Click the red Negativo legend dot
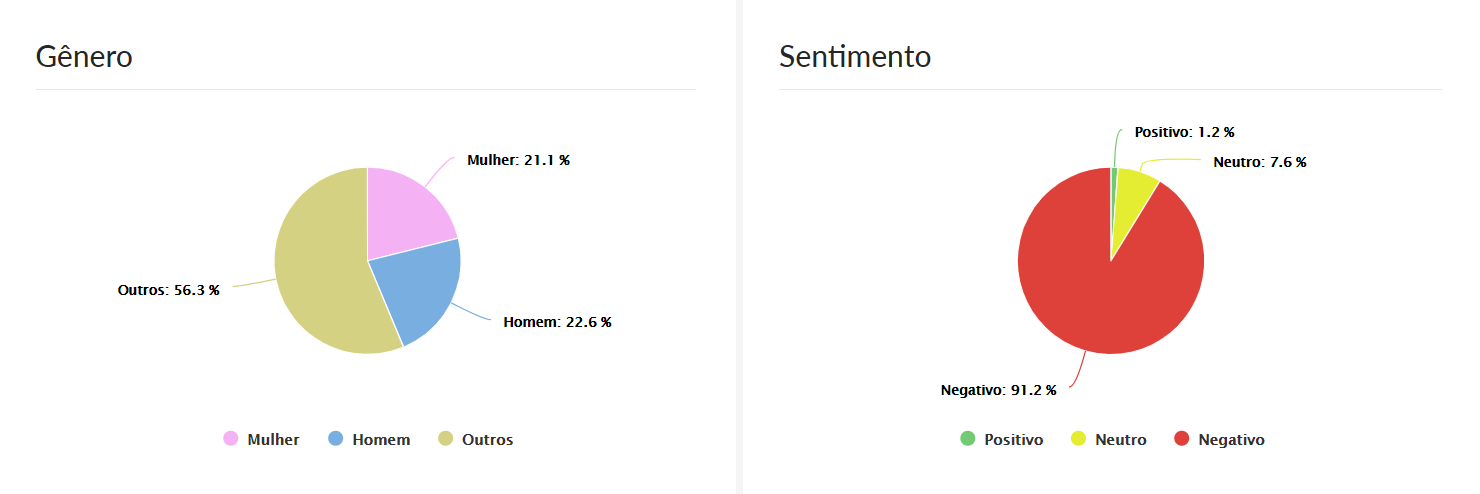This screenshot has width=1480, height=494. 1182,439
